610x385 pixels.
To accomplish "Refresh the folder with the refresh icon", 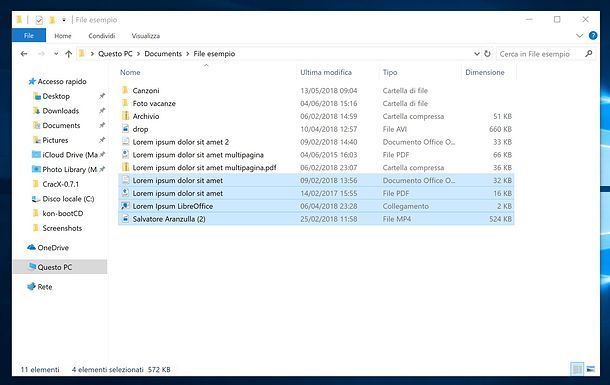I will [x=487, y=54].
